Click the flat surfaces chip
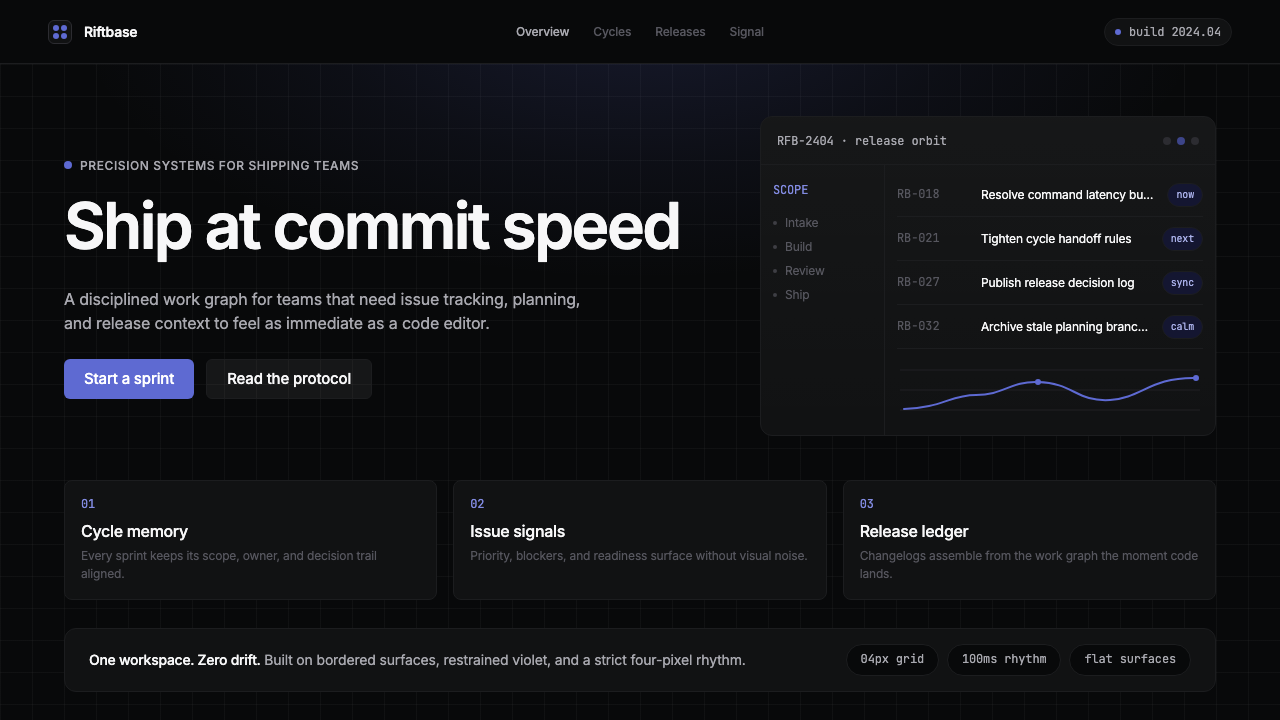The width and height of the screenshot is (1280, 720). click(1130, 660)
